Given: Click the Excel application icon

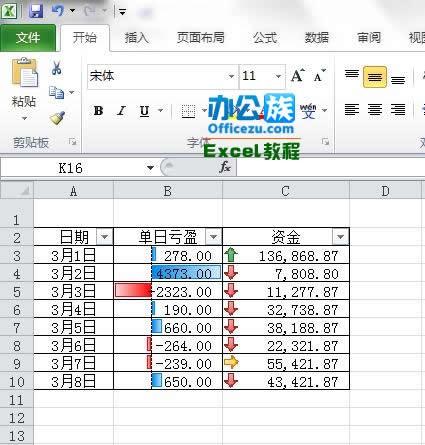Looking at the screenshot, I should (9, 11).
